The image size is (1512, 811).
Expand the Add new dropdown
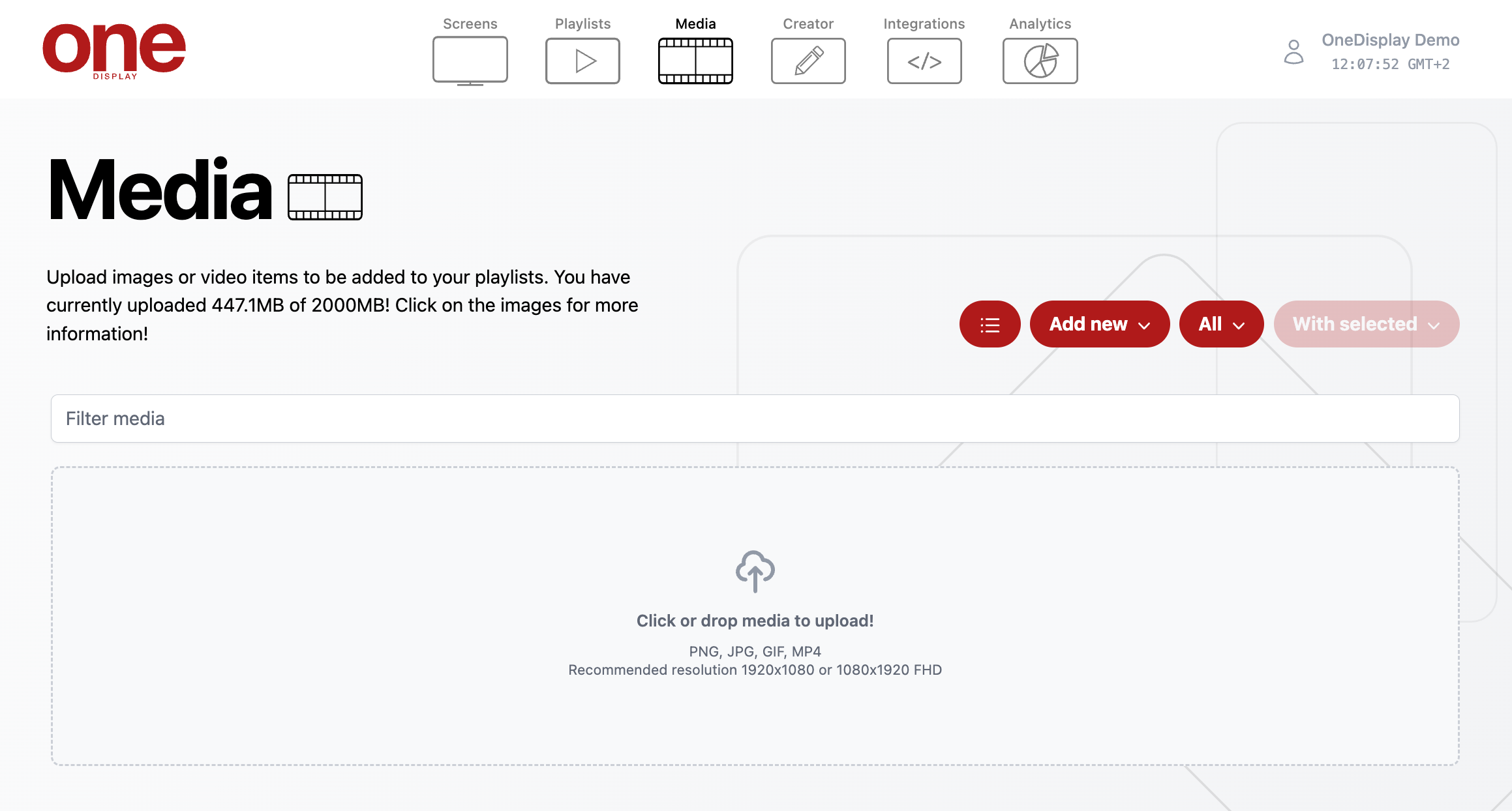pyautogui.click(x=1099, y=324)
